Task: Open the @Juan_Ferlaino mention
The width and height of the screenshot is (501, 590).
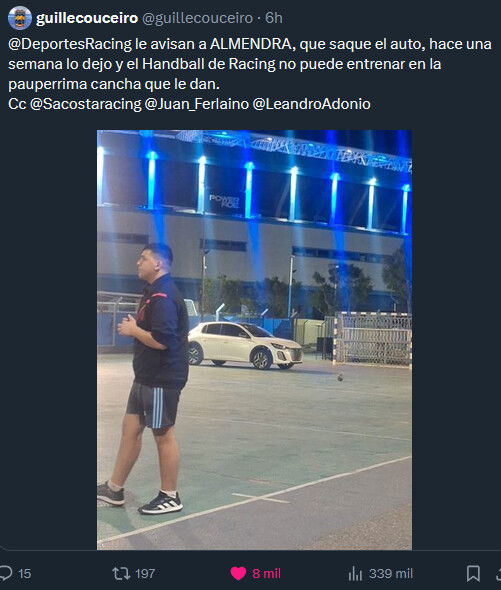Action: pyautogui.click(x=196, y=104)
